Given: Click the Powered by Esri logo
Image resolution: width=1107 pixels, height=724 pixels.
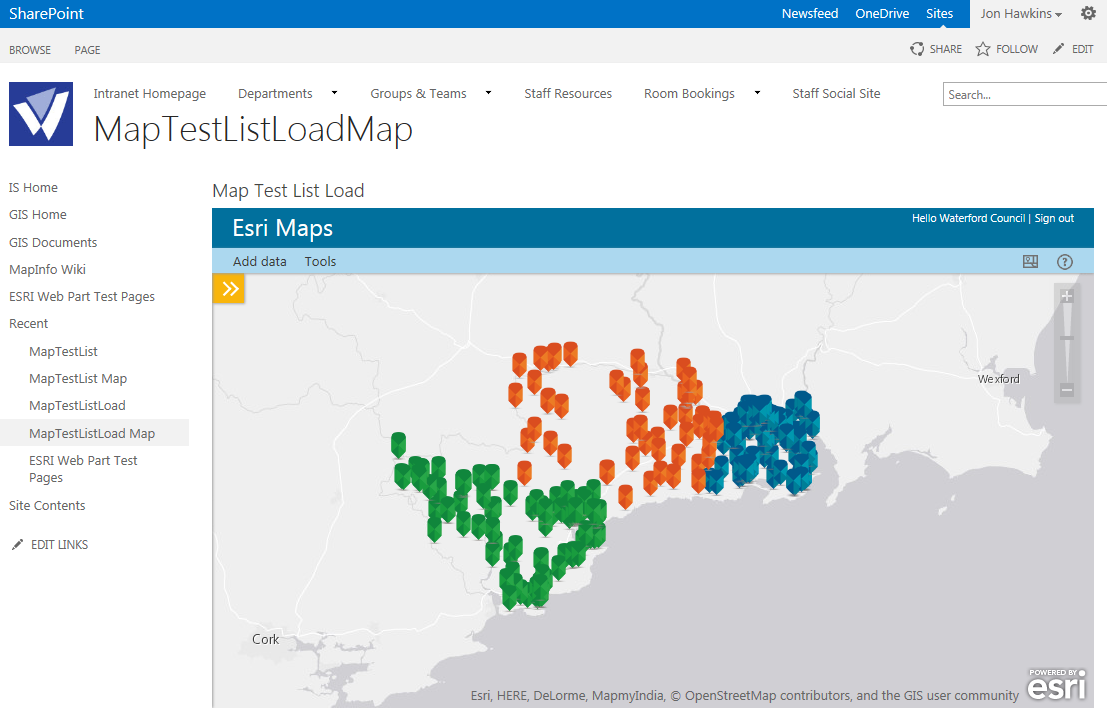Looking at the screenshot, I should [1057, 684].
